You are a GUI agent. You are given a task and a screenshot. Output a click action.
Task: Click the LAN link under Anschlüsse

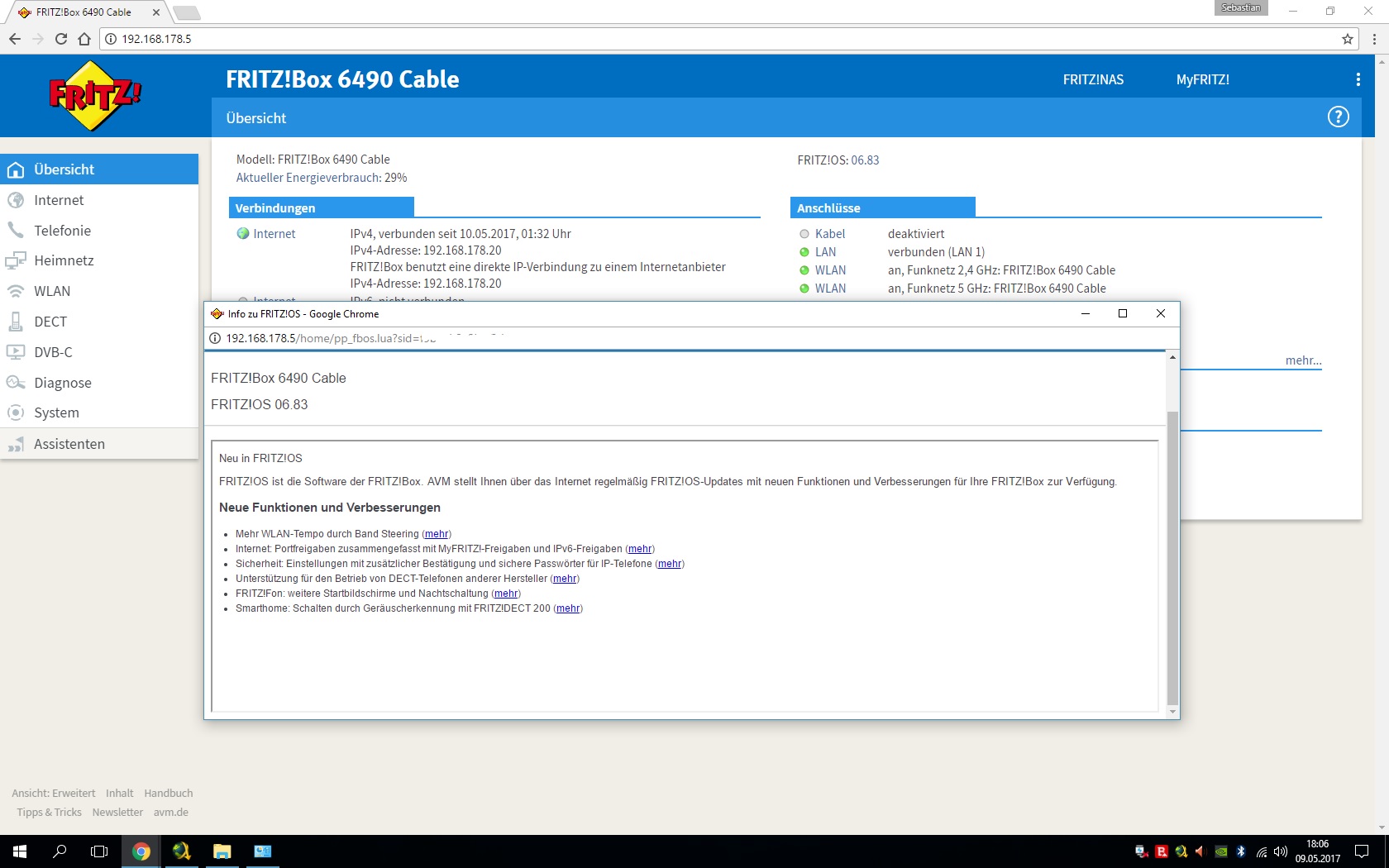[825, 252]
